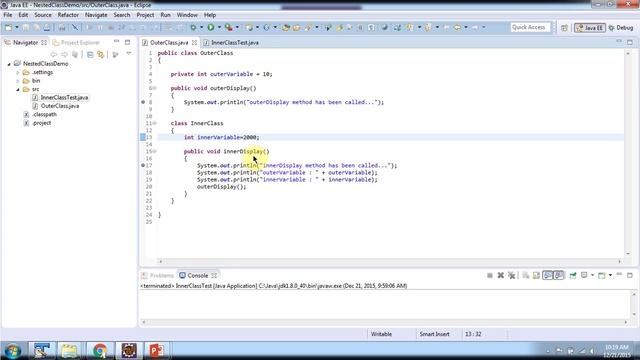This screenshot has height=360, width=640.
Task: Switch to the Navigator view tab
Action: tap(25, 42)
